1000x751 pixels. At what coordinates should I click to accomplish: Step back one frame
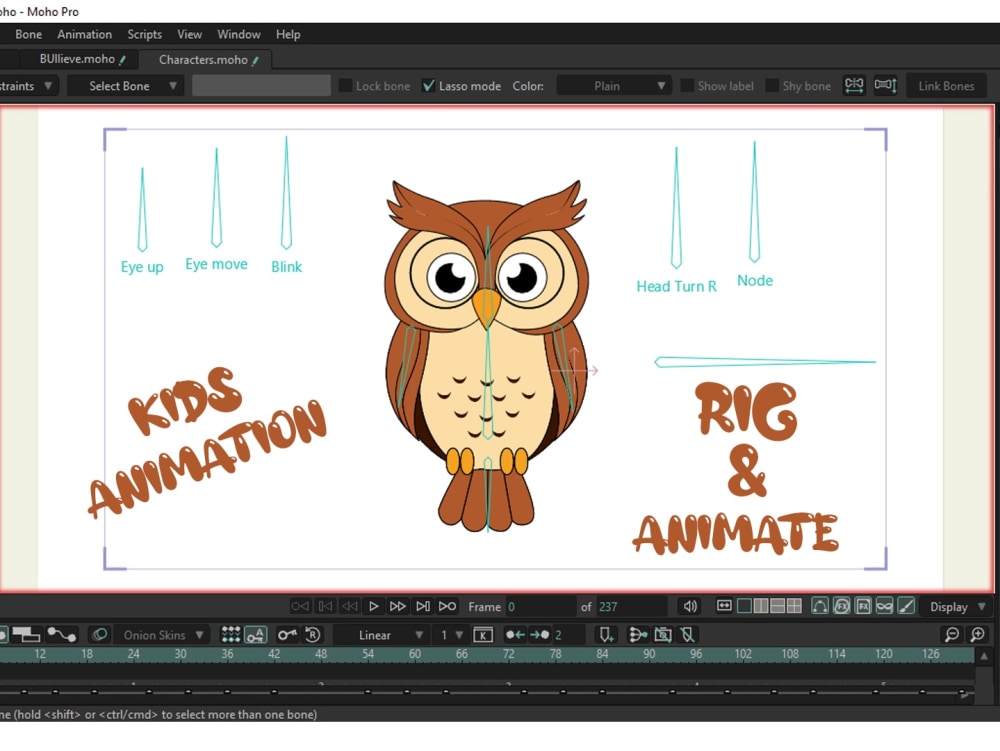[349, 606]
